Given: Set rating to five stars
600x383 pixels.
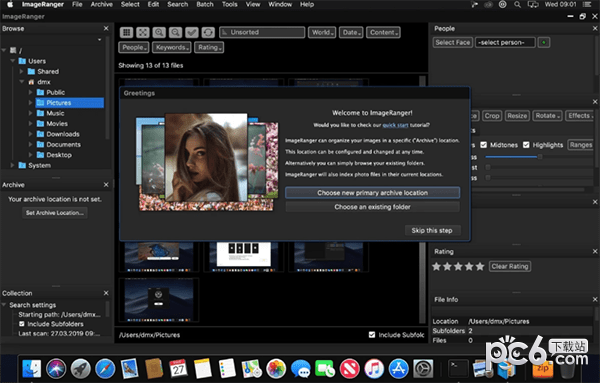Looking at the screenshot, I should pos(480,266).
